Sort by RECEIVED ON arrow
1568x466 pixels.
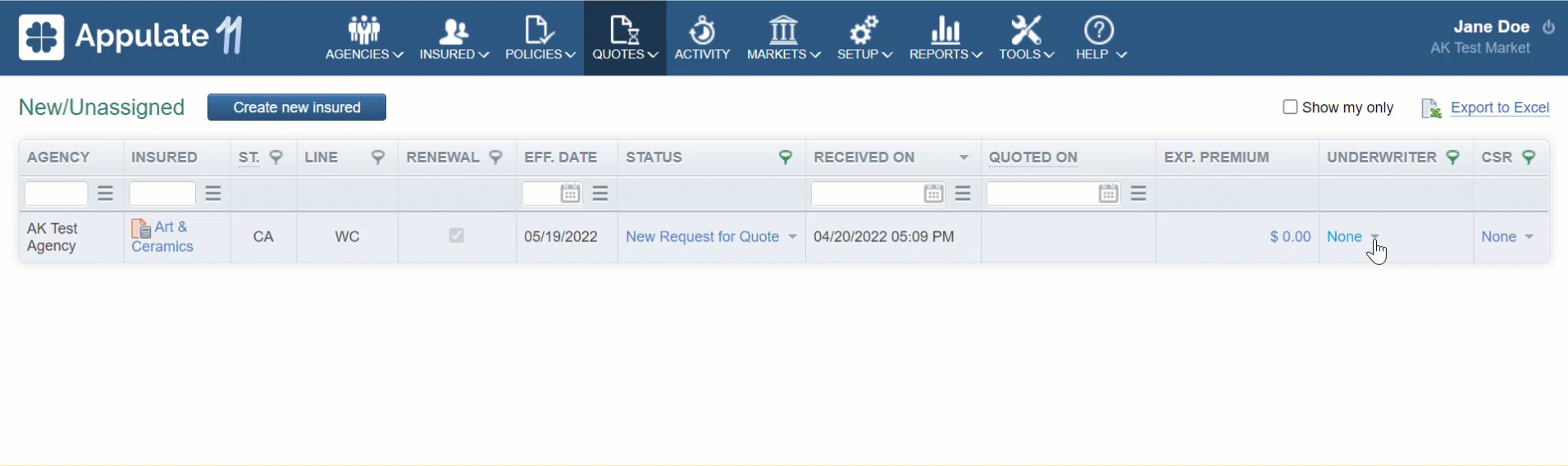point(964,158)
